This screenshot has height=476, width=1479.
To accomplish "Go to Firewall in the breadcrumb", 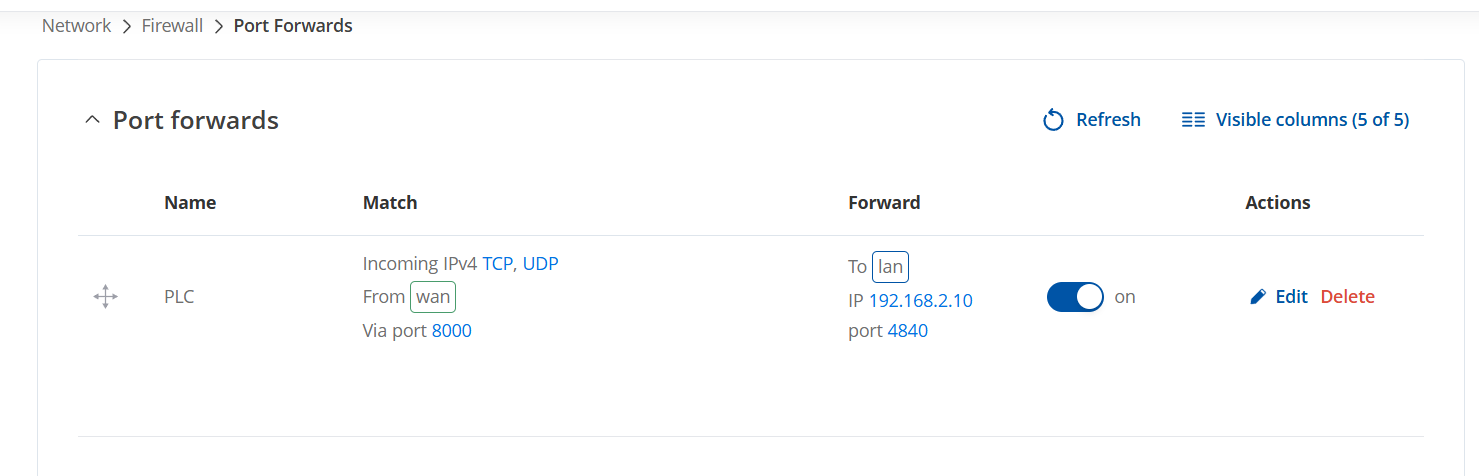I will [172, 26].
